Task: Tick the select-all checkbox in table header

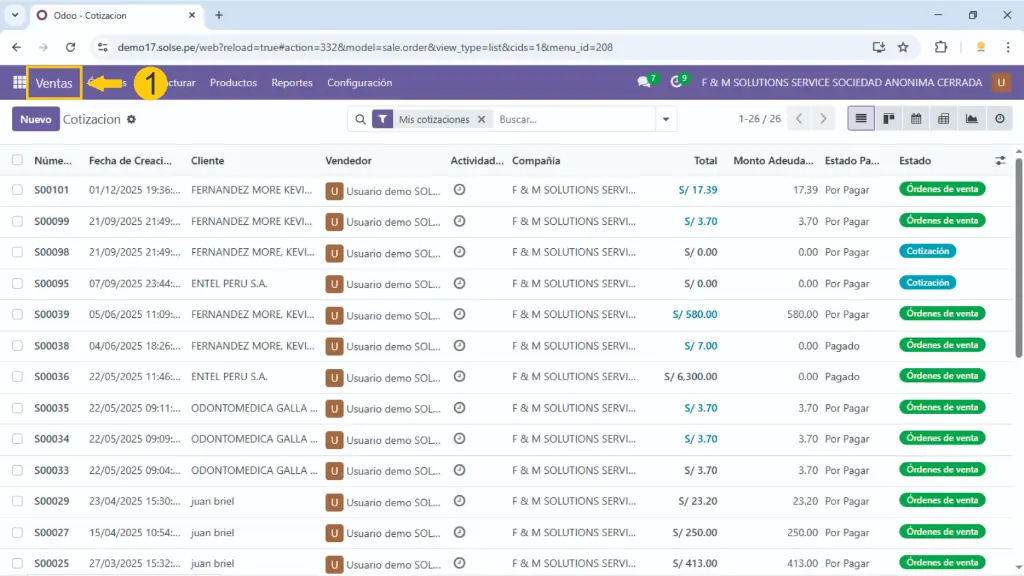Action: click(17, 160)
